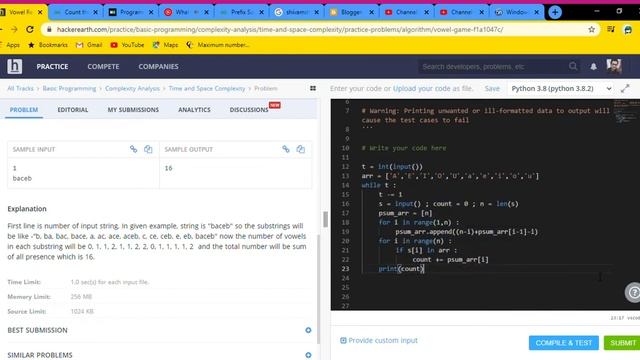Toggle Provide custom input checkbox
640x360 pixels.
tap(343, 340)
